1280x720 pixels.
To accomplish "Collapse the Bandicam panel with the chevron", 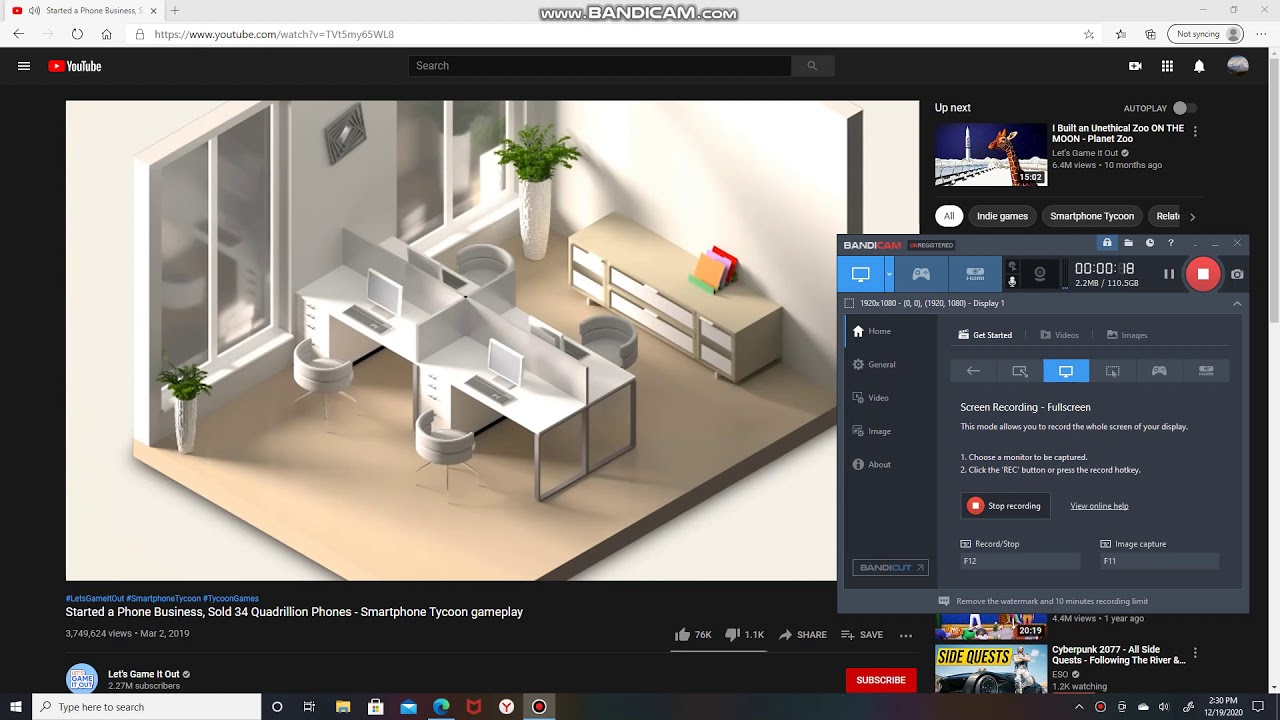I will tap(1237, 303).
